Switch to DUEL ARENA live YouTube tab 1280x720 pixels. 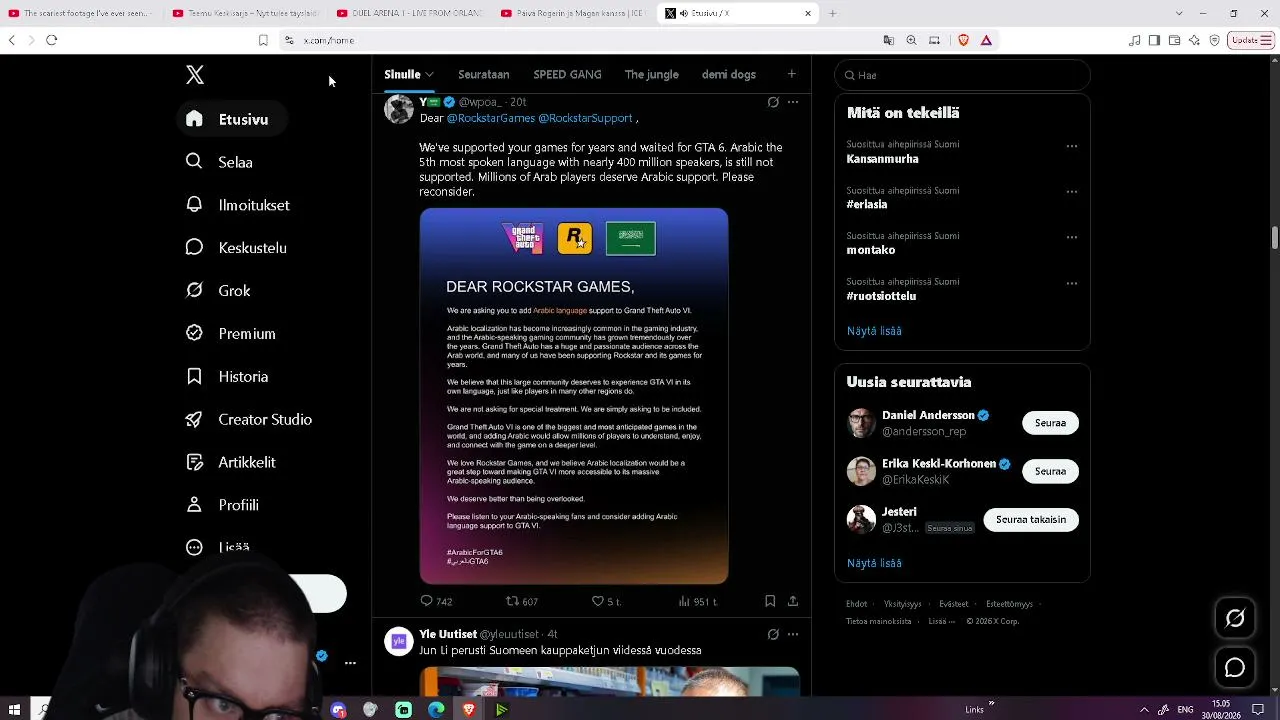coord(410,13)
